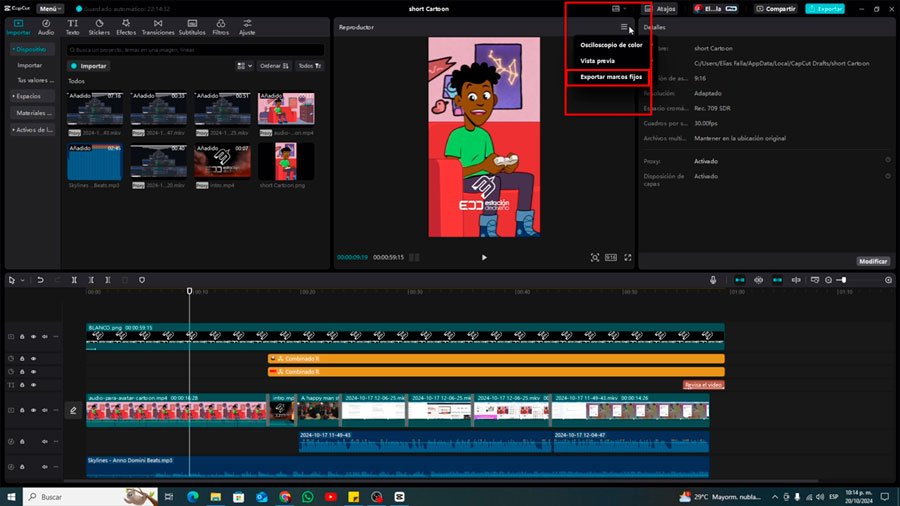Expand the Activos de l... section
Viewport: 900px width, 506px height.
coord(32,130)
